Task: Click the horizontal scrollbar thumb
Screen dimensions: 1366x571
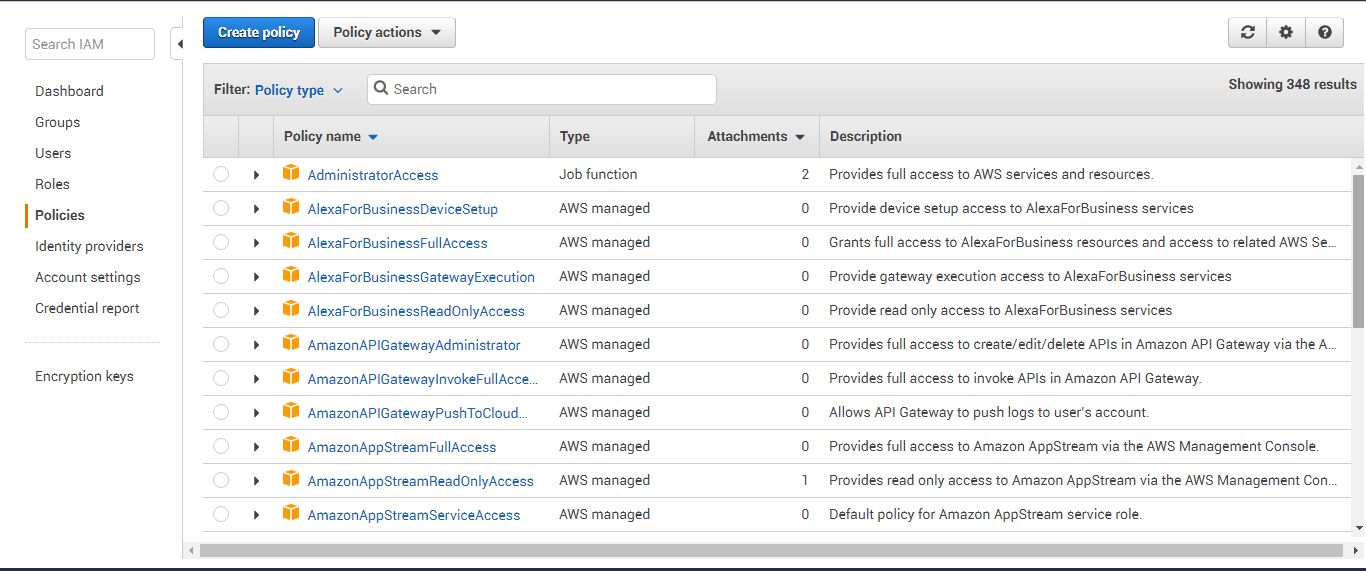Action: 771,550
